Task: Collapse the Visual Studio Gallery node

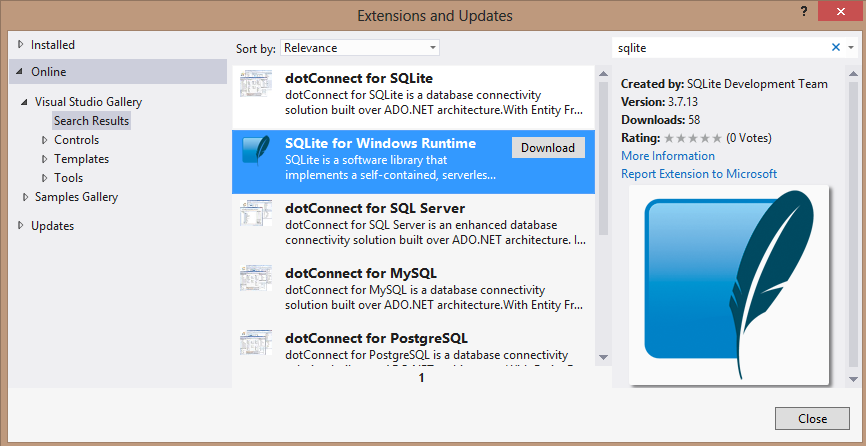Action: [x=25, y=102]
